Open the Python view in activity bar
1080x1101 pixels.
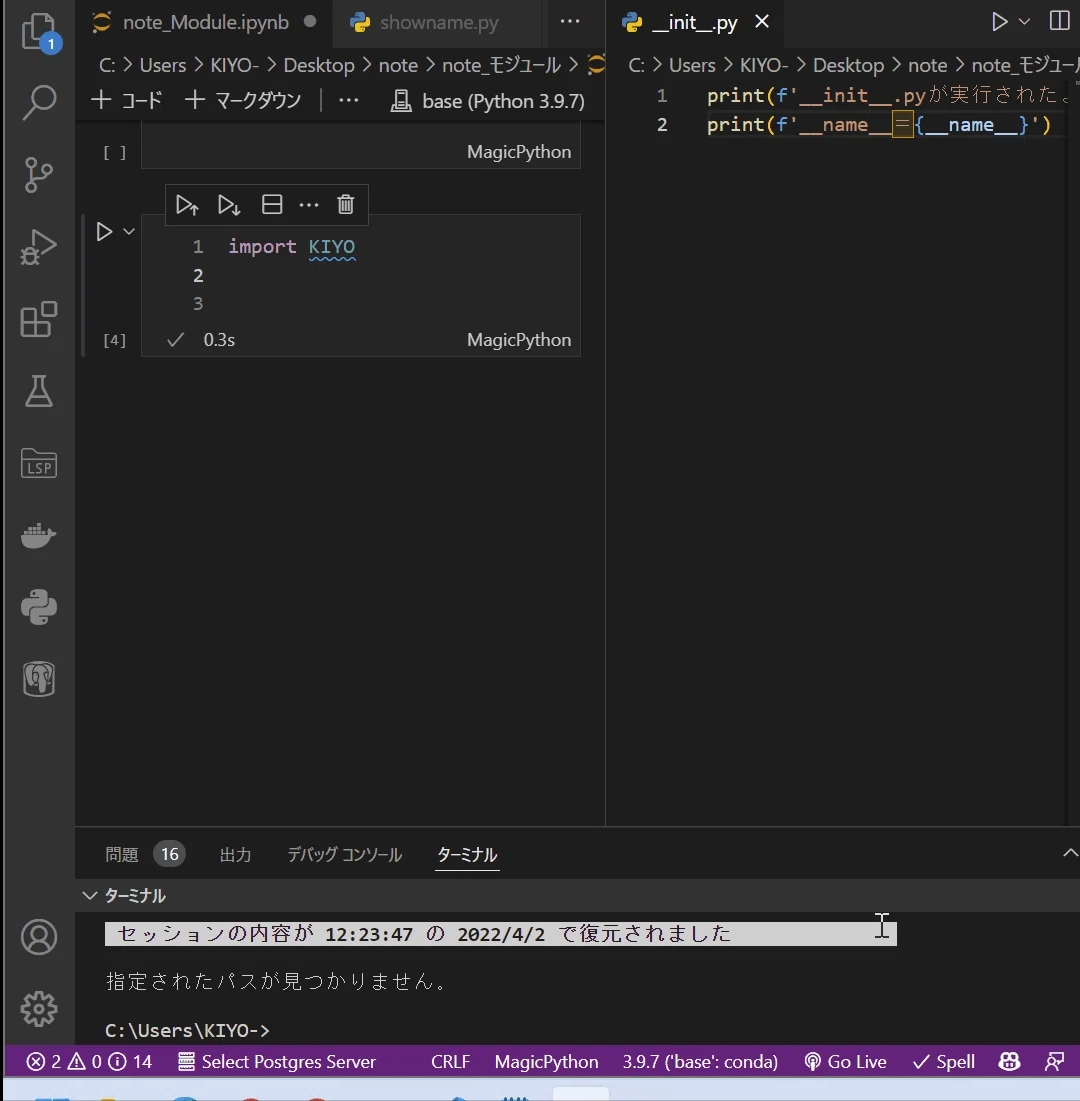(x=39, y=607)
